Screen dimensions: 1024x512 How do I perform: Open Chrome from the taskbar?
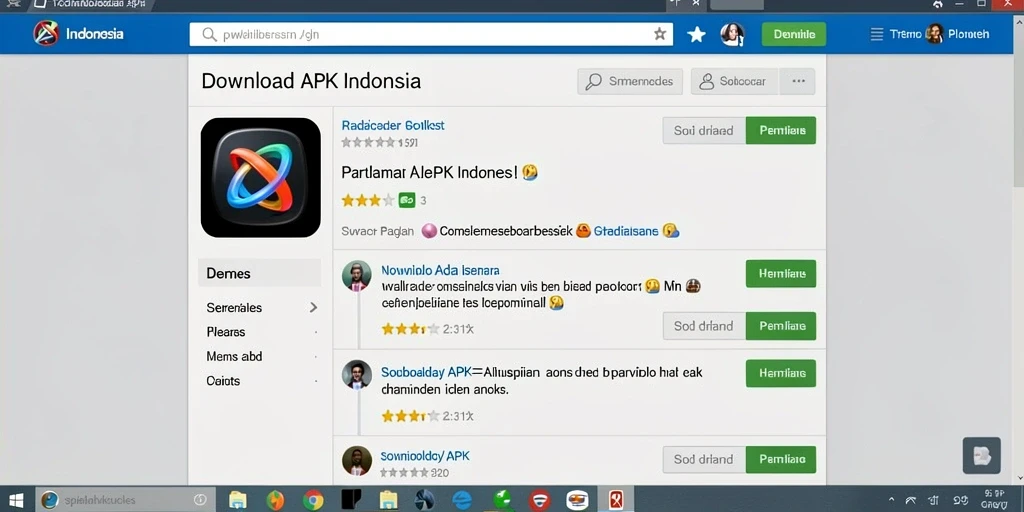(313, 500)
